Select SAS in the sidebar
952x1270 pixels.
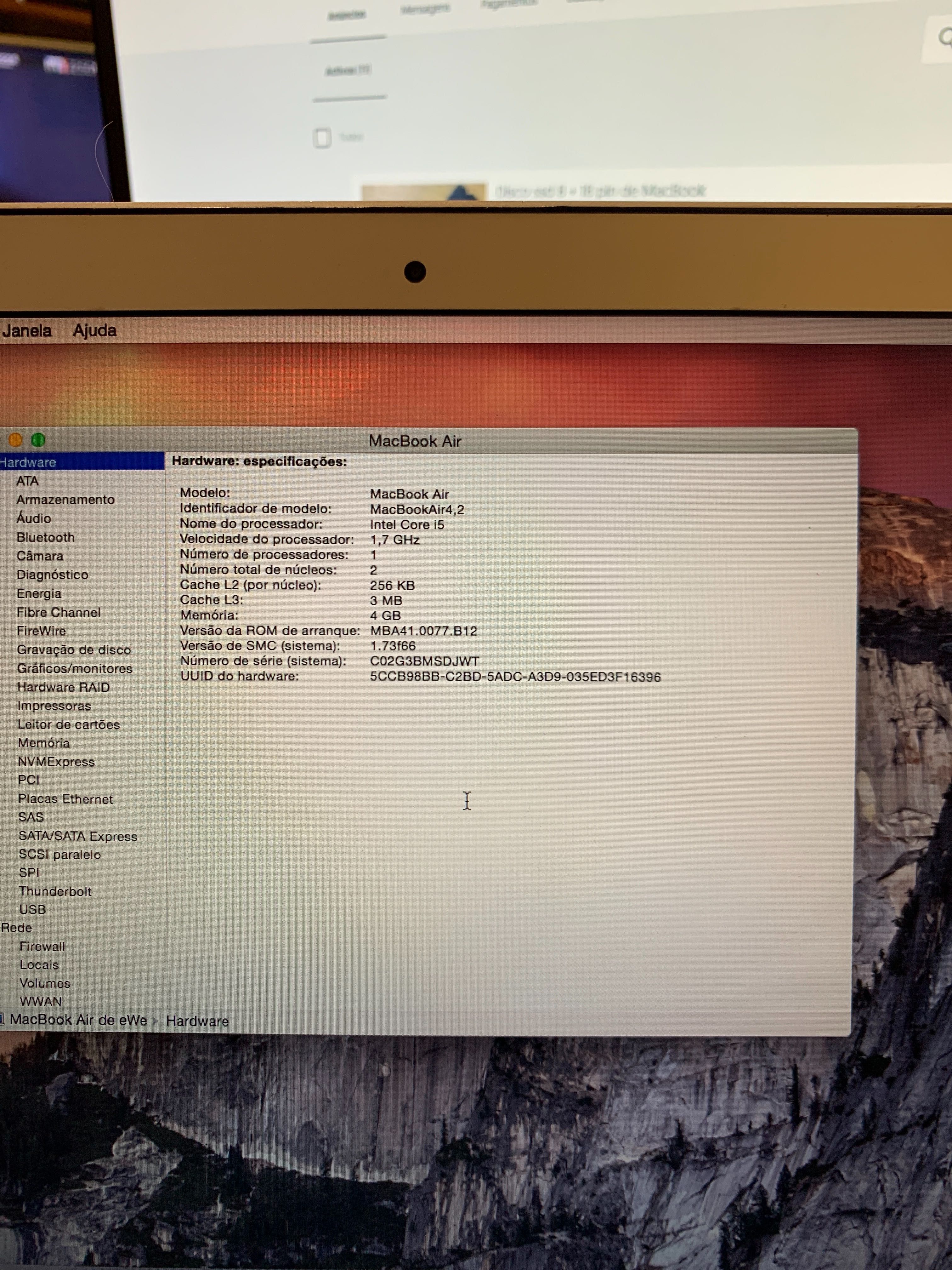[x=31, y=817]
